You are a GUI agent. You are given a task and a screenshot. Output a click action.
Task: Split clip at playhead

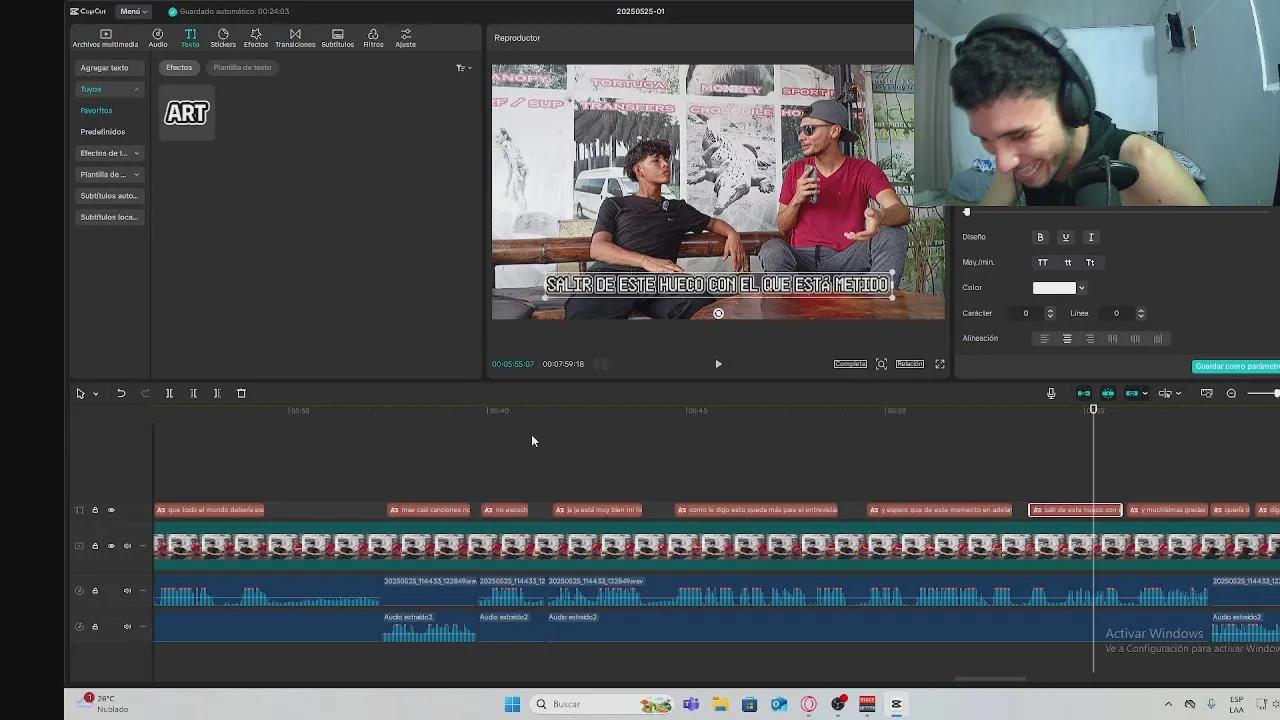tap(169, 394)
